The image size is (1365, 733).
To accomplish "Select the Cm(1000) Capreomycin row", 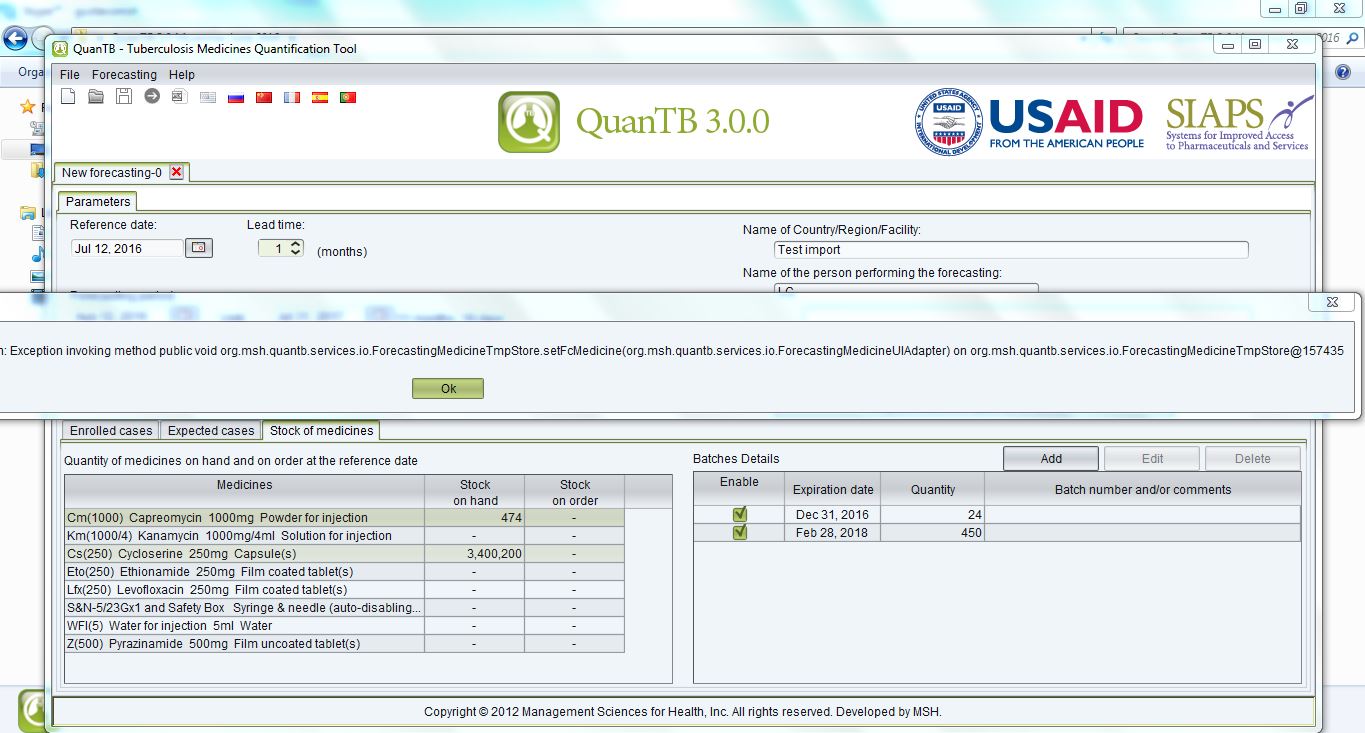I will [345, 518].
